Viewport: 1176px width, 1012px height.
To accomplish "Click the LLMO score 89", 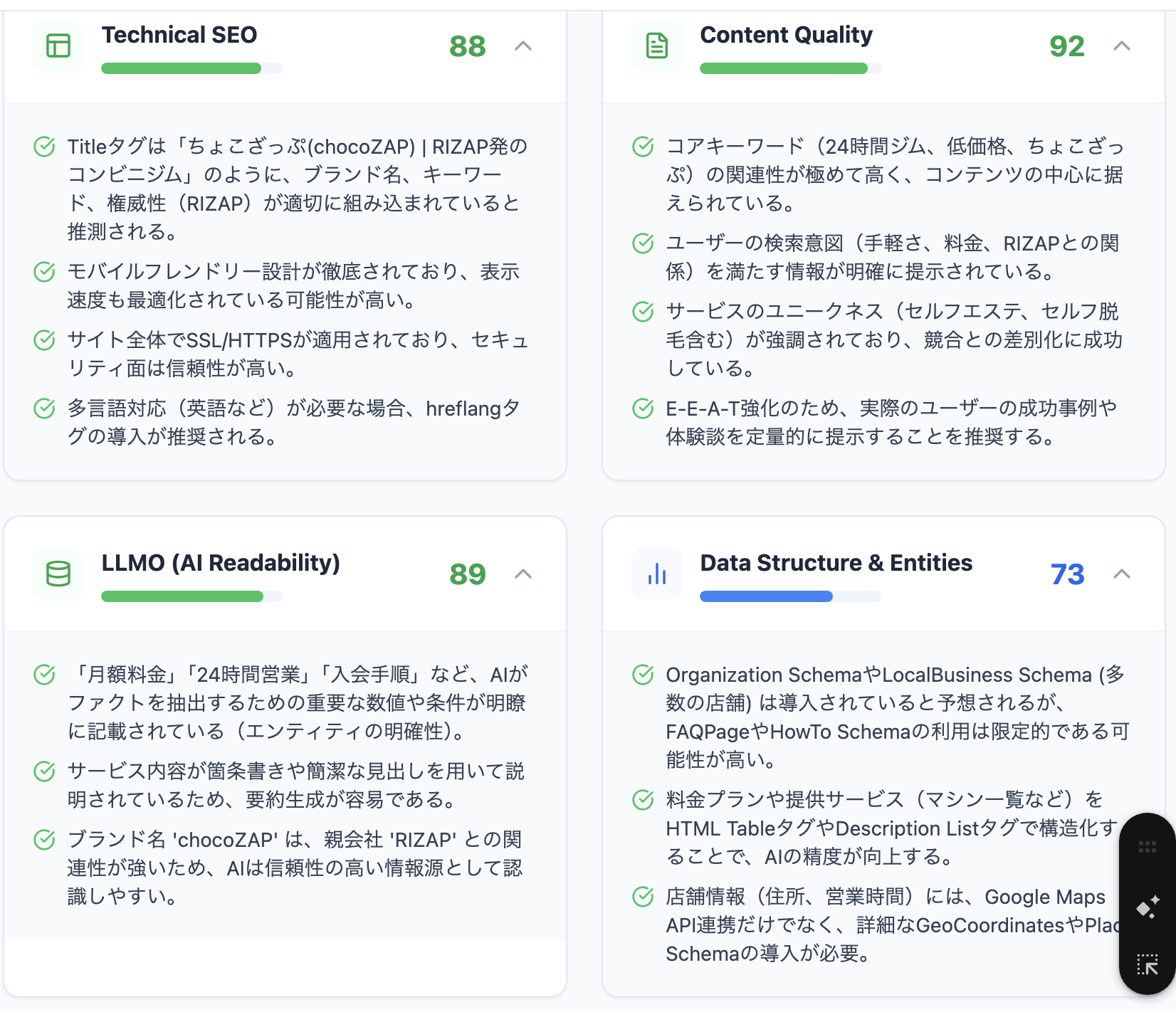I will (468, 575).
